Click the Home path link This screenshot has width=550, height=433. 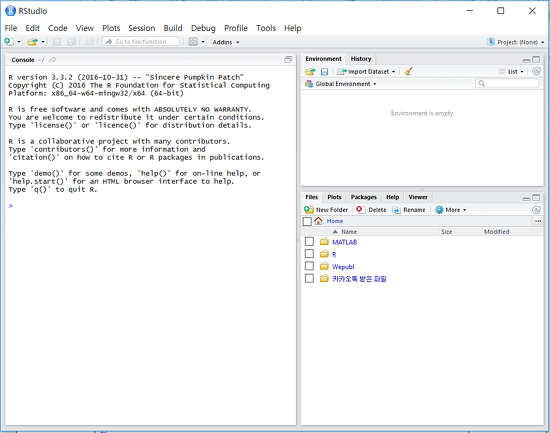[335, 221]
